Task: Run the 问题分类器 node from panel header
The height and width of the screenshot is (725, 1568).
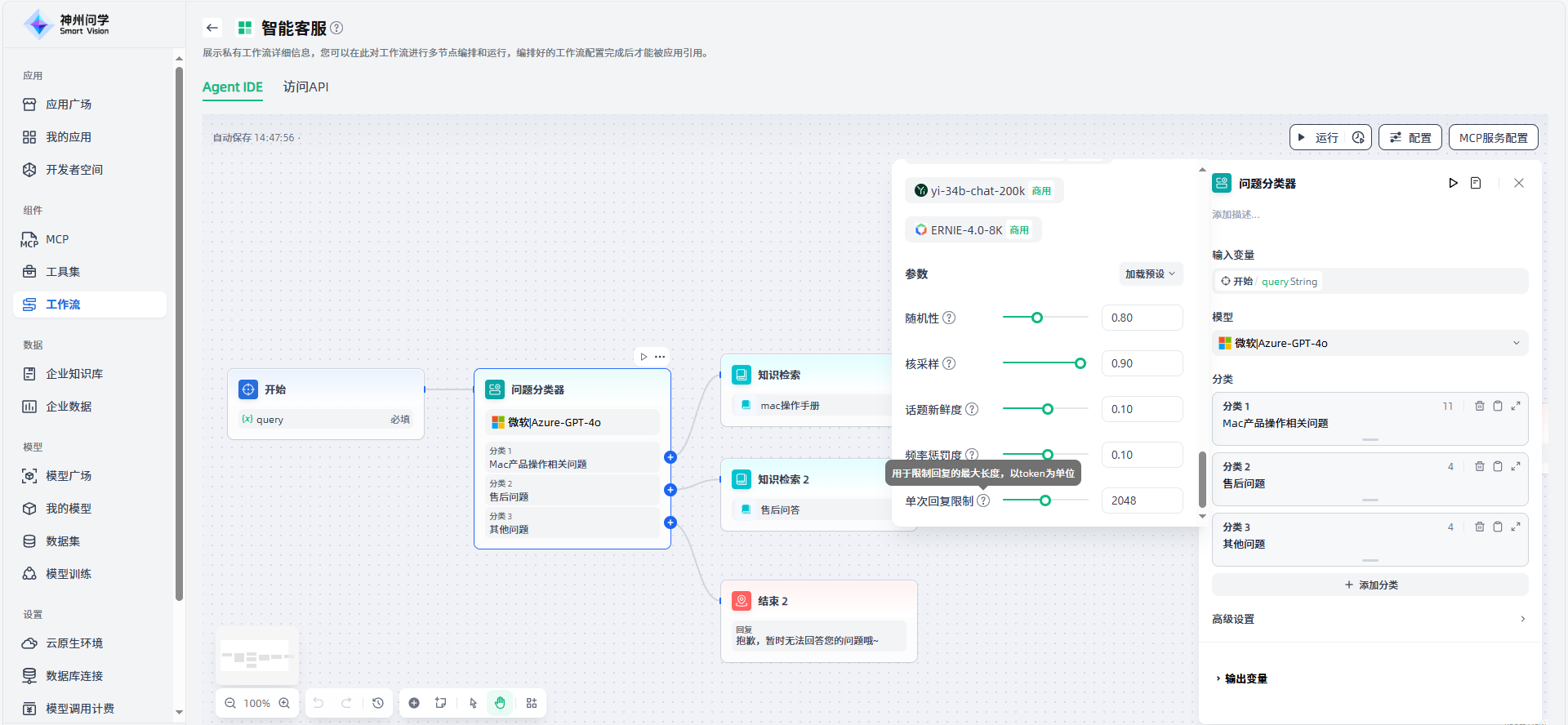Action: tap(1453, 183)
